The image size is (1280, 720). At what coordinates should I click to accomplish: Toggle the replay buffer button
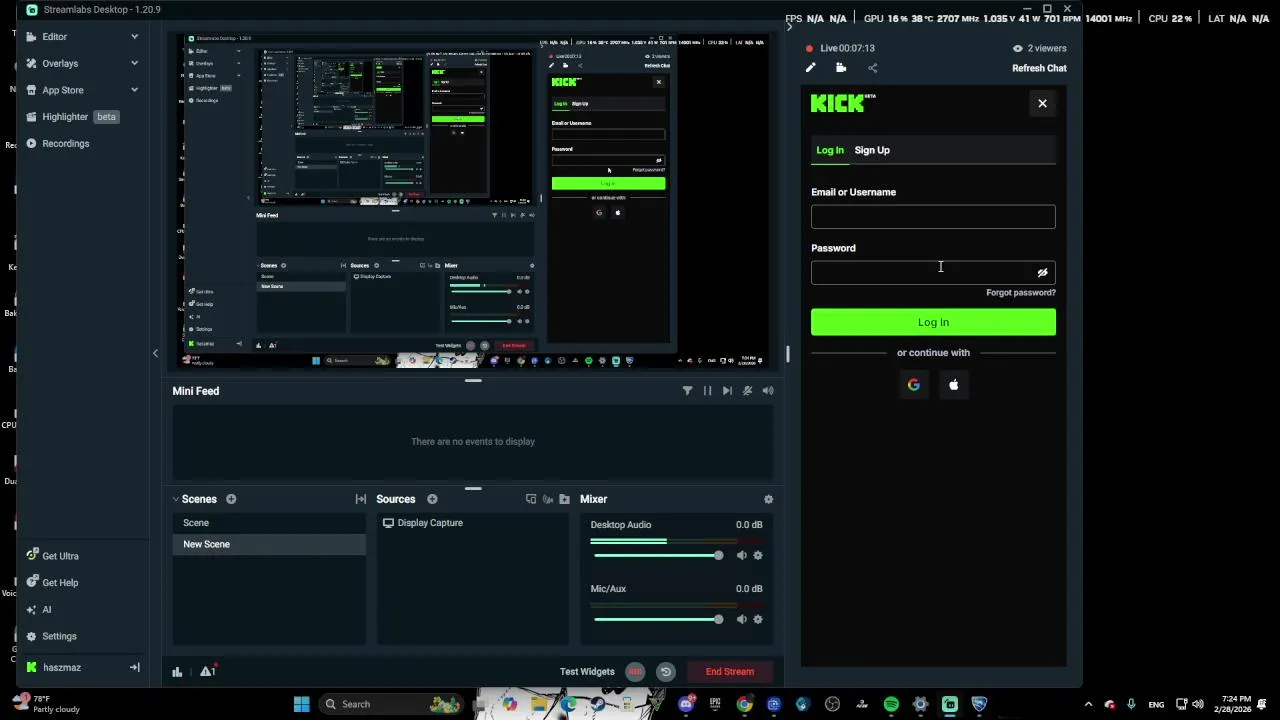click(x=665, y=672)
